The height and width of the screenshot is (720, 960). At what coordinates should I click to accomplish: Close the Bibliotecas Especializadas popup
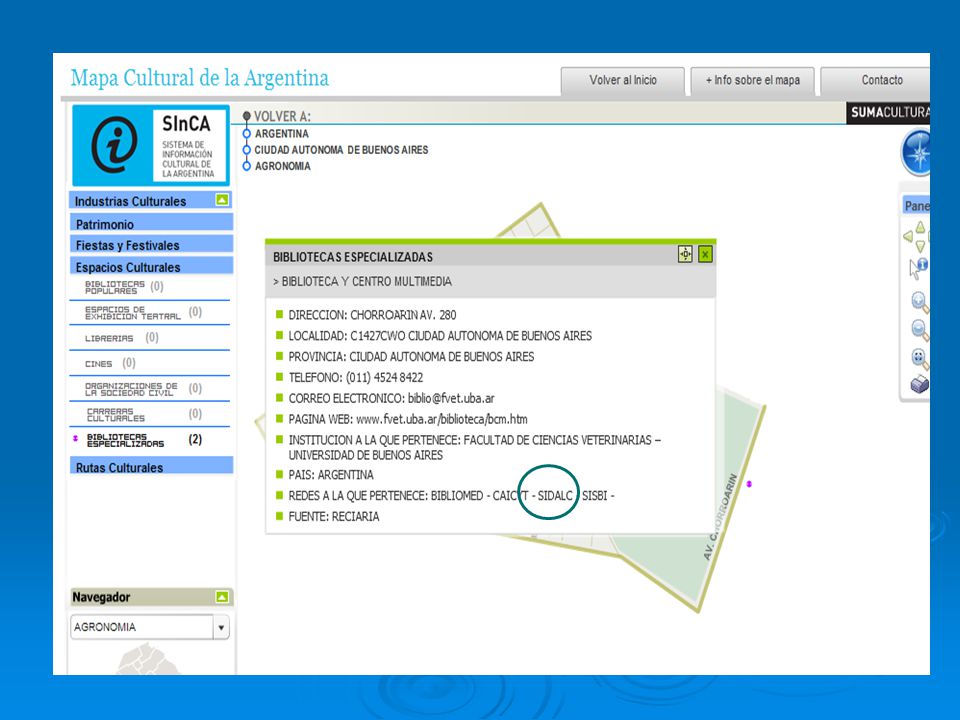(x=705, y=254)
